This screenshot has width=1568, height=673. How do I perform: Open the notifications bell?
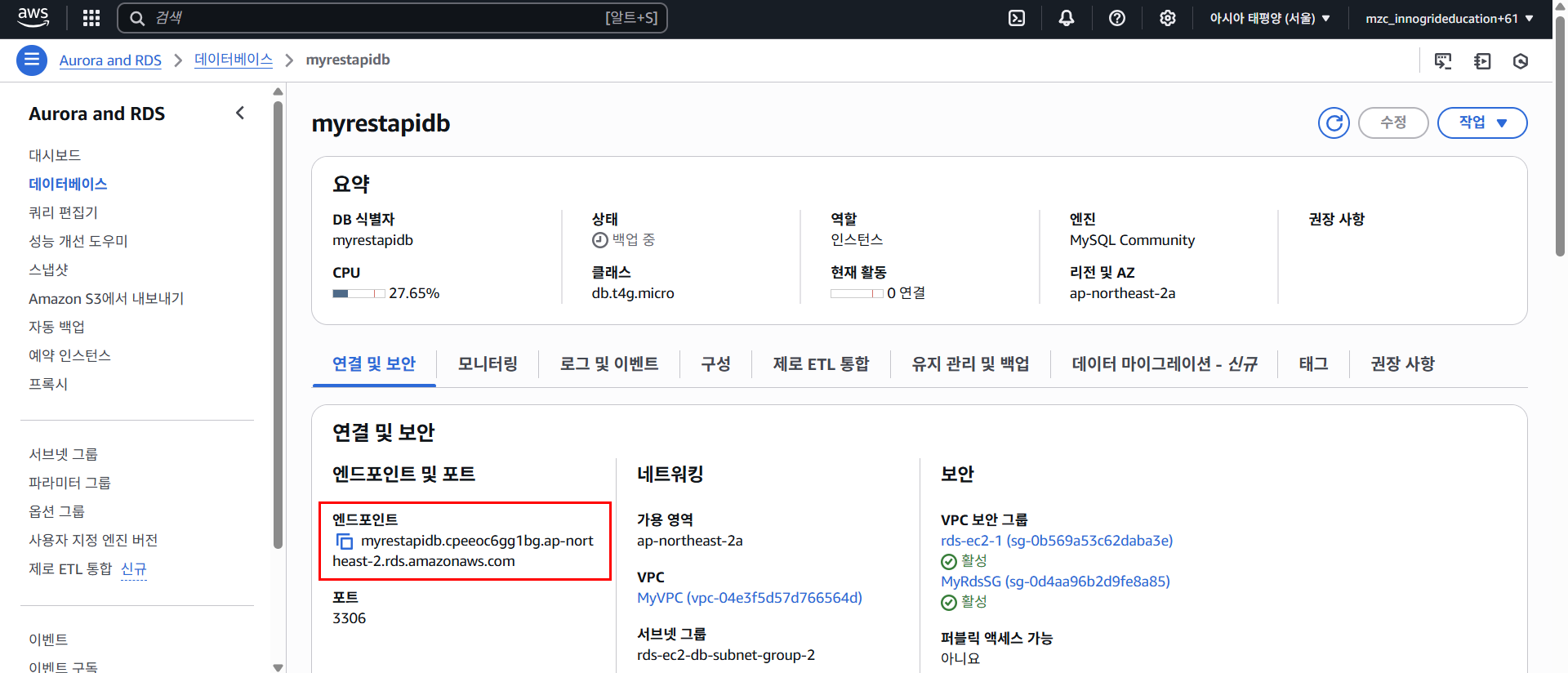click(1067, 18)
